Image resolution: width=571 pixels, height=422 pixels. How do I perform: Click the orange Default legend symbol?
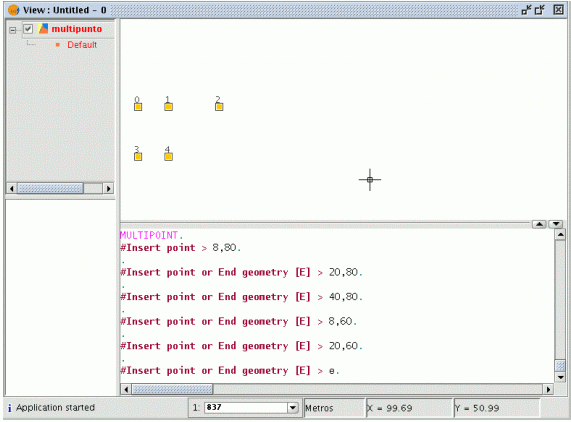coord(58,45)
